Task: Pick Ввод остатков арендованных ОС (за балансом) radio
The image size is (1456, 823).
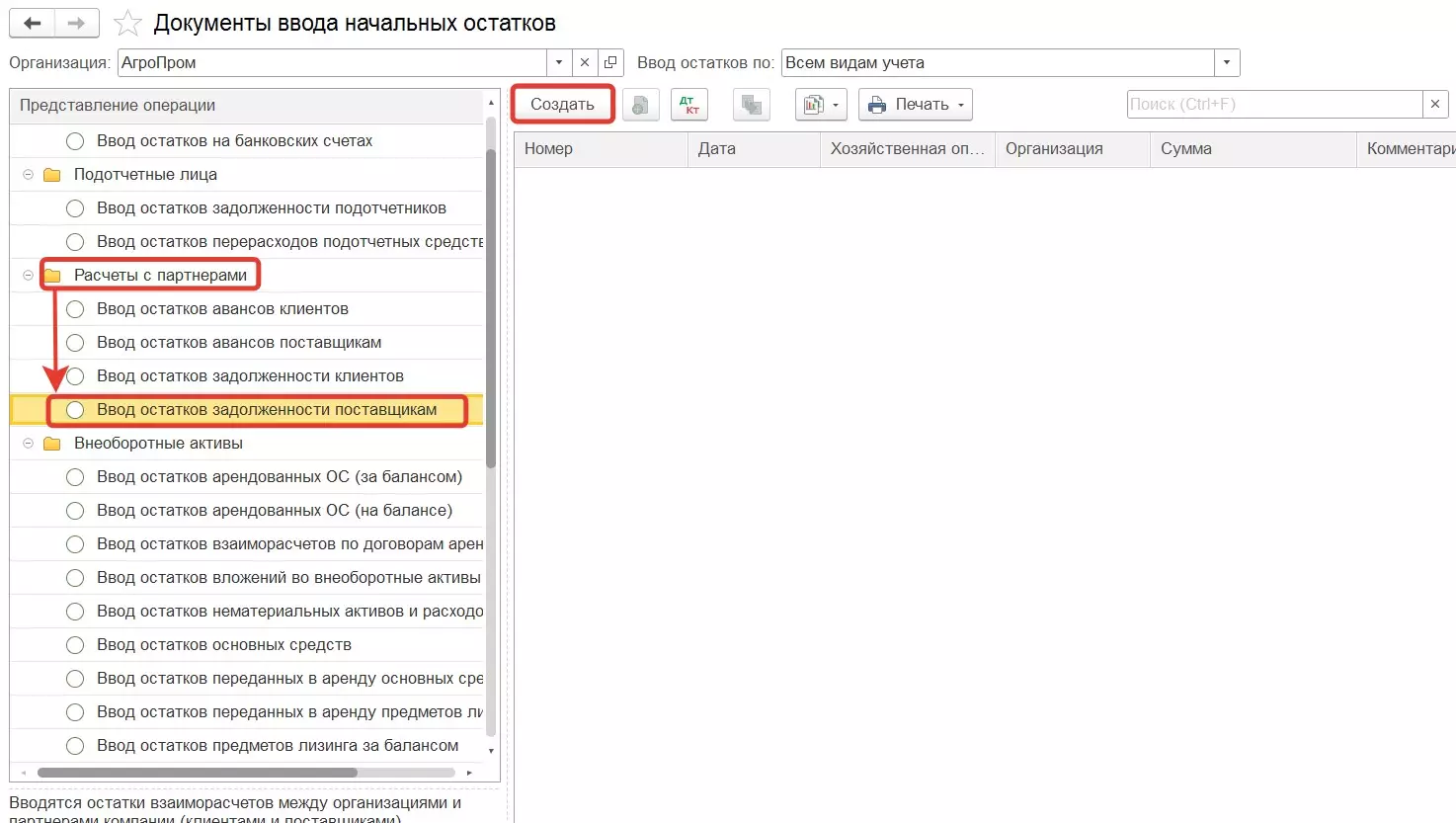Action: [x=75, y=477]
